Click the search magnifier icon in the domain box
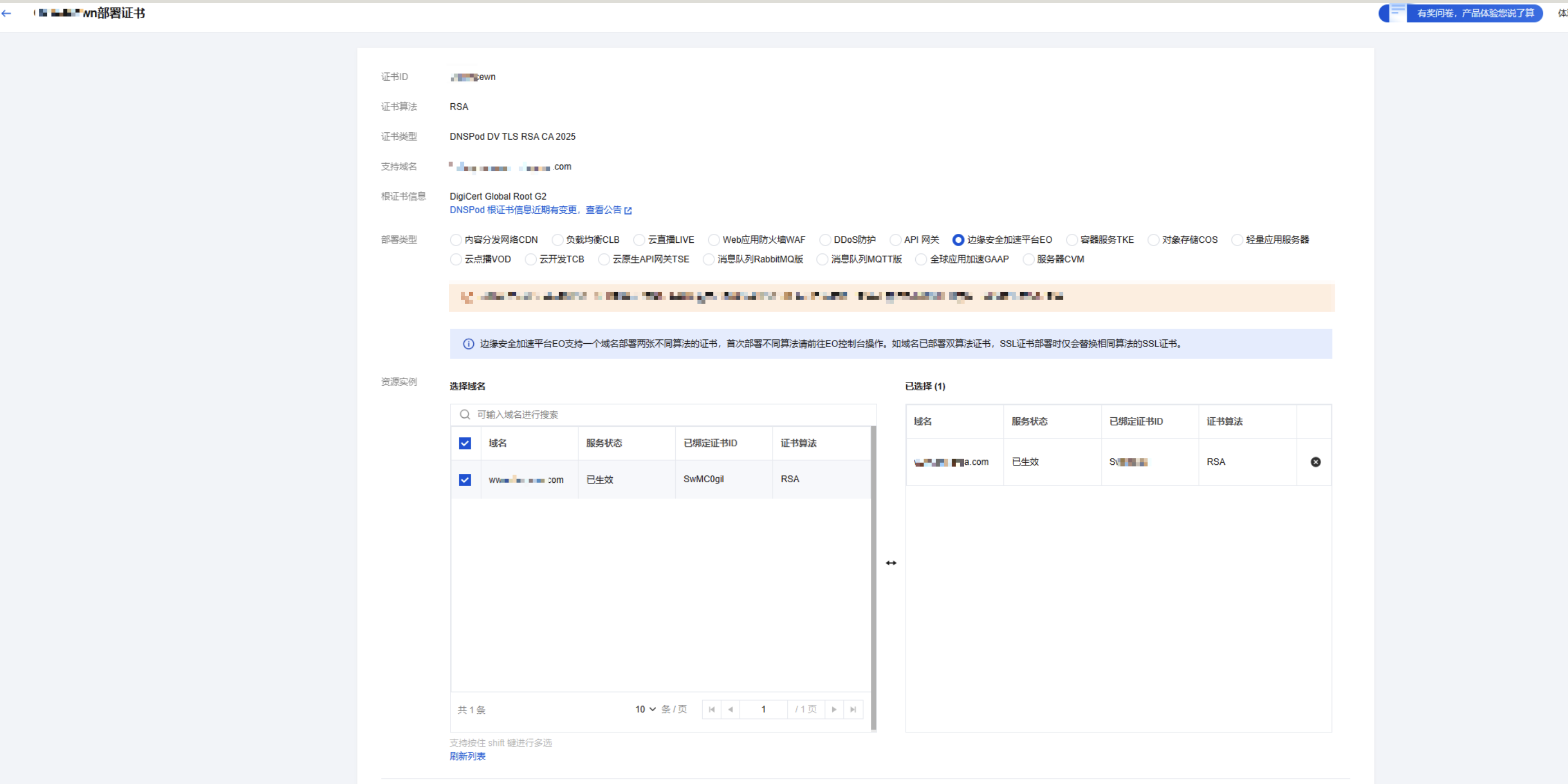1568x784 pixels. click(x=465, y=414)
